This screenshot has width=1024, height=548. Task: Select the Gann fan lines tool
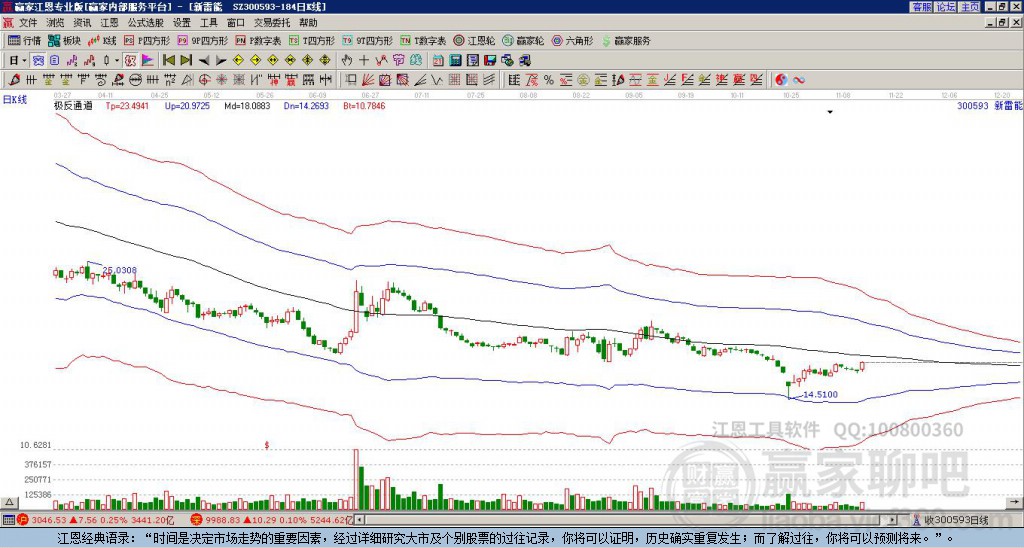pyautogui.click(x=367, y=80)
